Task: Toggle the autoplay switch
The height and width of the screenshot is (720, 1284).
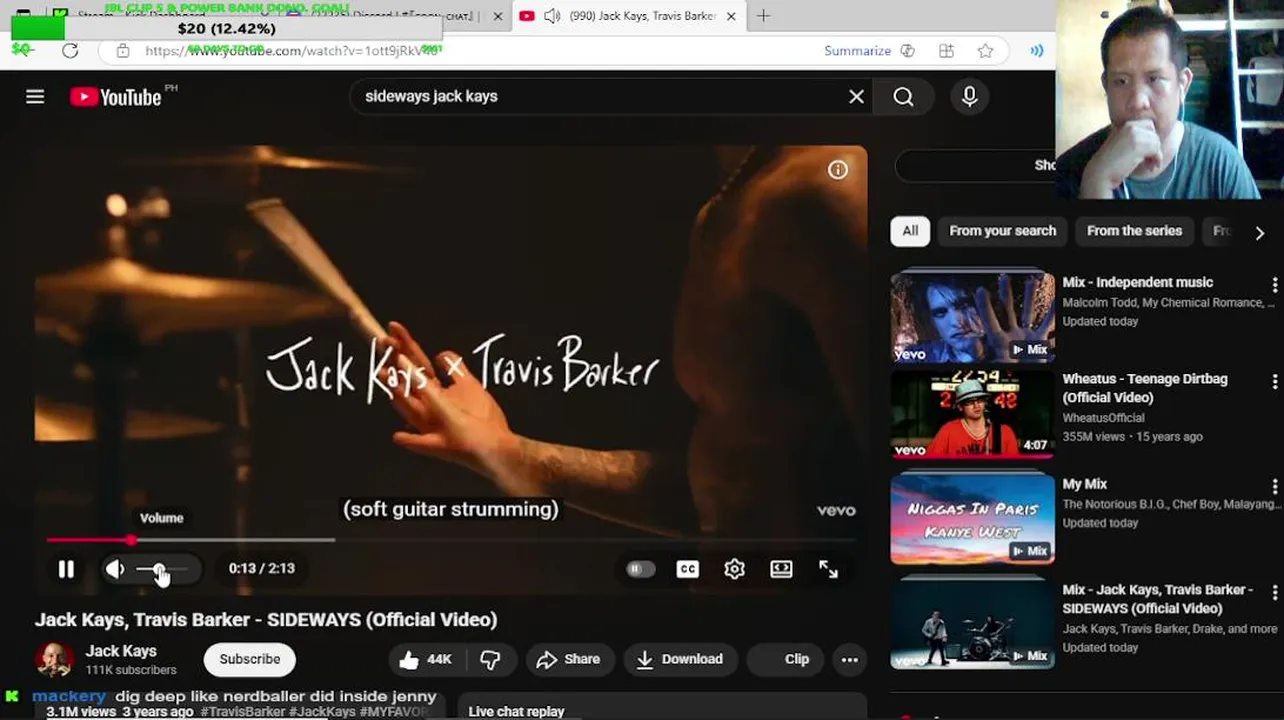Action: tap(640, 569)
